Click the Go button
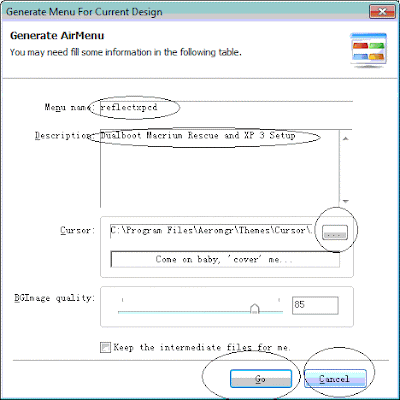400x400 pixels. tap(261, 379)
